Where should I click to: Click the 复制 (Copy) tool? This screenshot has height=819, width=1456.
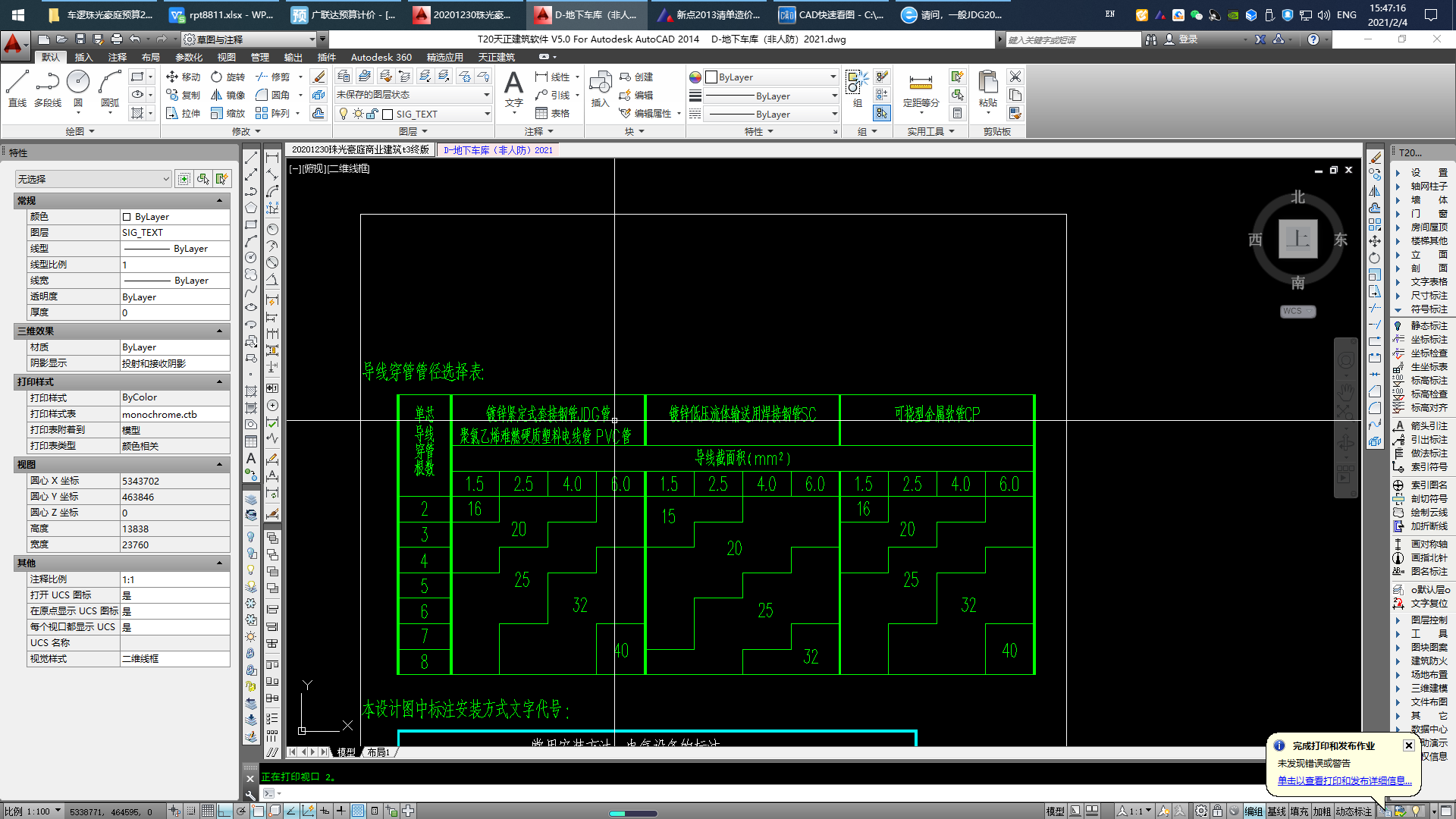tap(183, 95)
